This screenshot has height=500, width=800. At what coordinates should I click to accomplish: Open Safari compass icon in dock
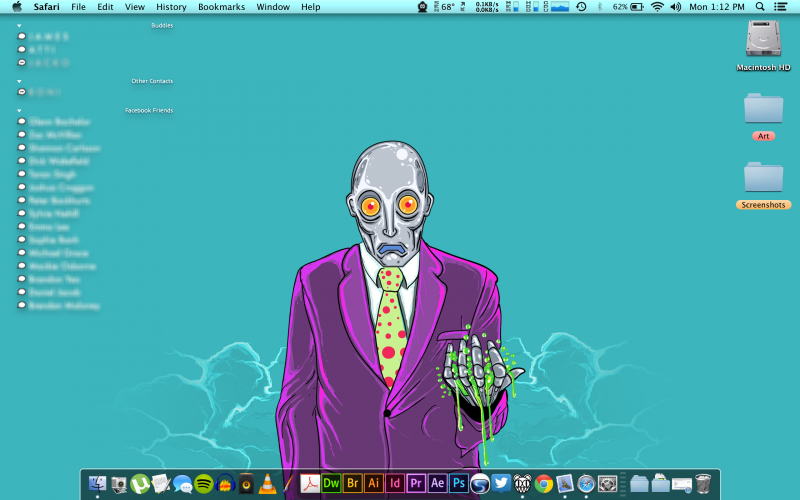(x=586, y=484)
